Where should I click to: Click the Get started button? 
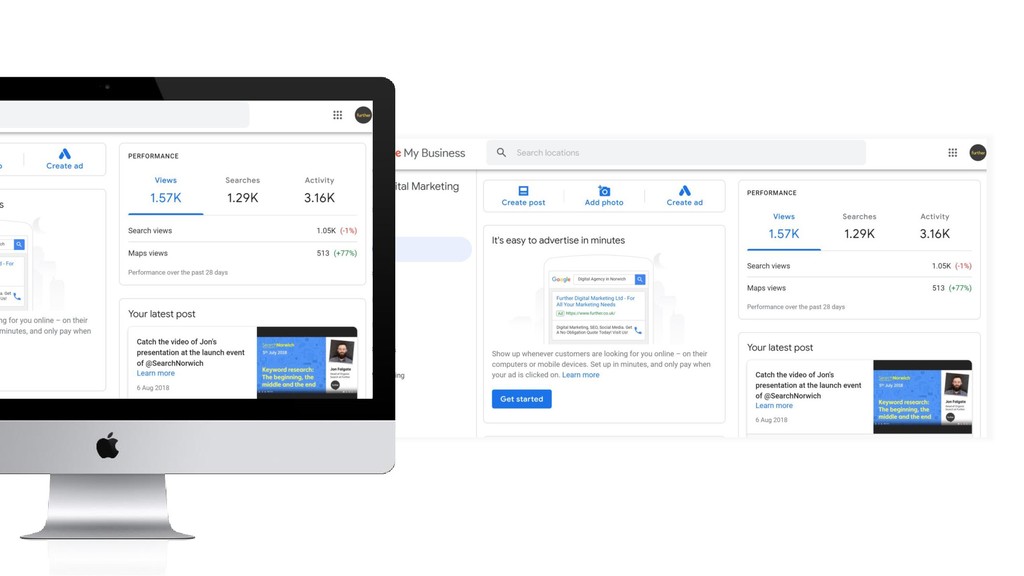tap(521, 399)
